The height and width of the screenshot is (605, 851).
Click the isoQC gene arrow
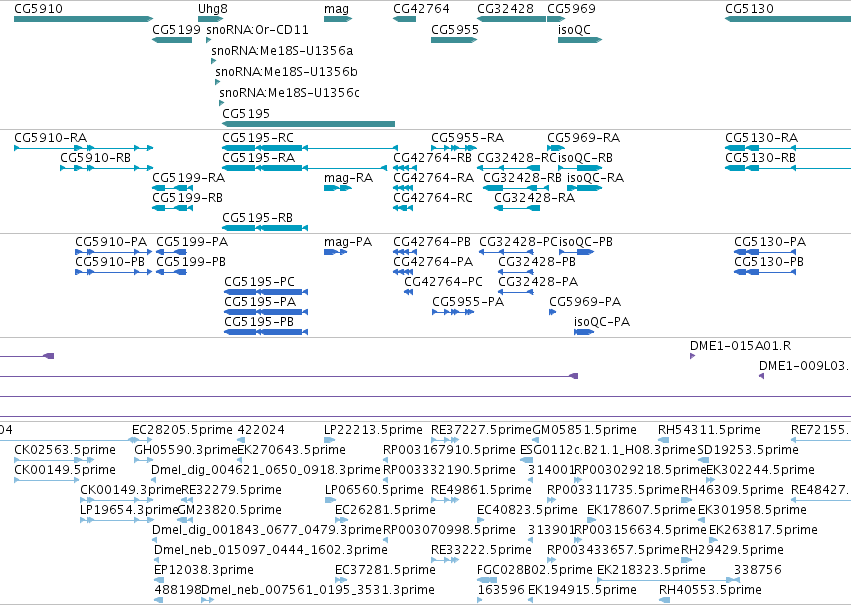[580, 40]
